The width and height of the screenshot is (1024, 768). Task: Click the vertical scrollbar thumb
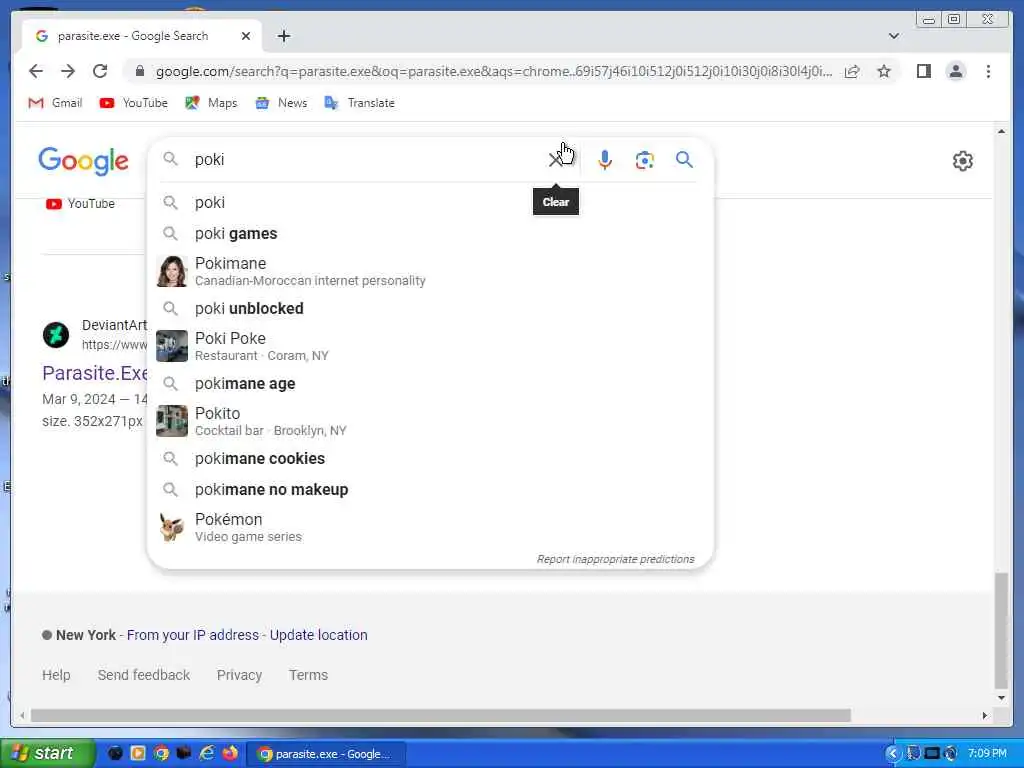(1001, 630)
